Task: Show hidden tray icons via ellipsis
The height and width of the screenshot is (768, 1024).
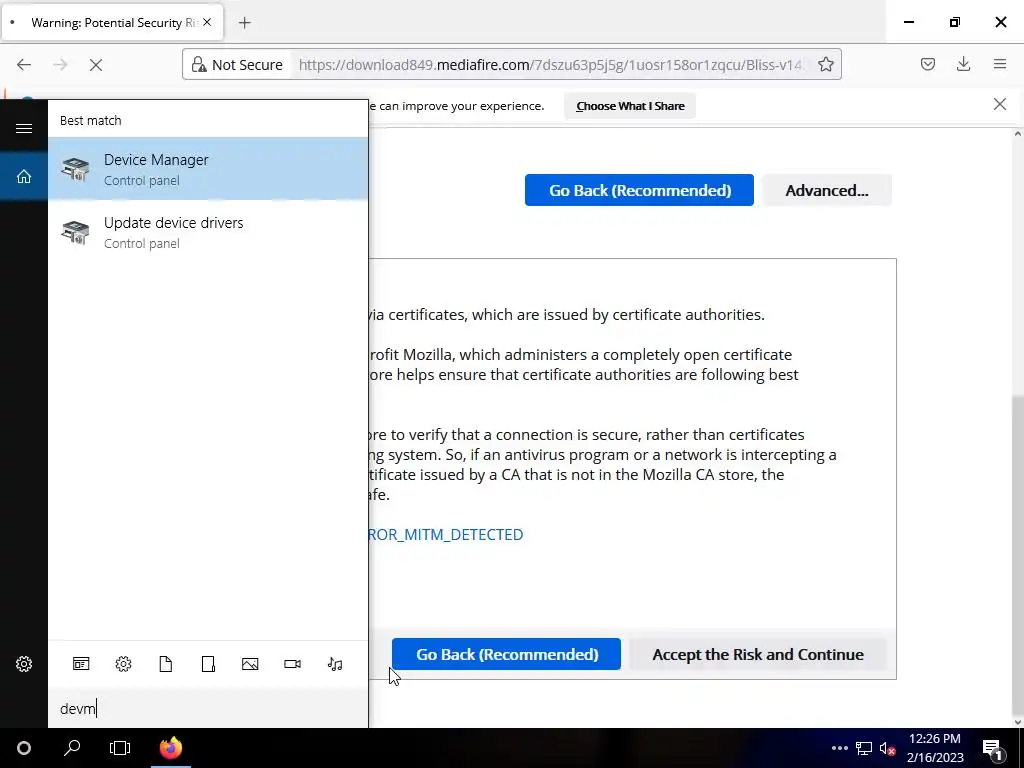Action: pyautogui.click(x=840, y=748)
